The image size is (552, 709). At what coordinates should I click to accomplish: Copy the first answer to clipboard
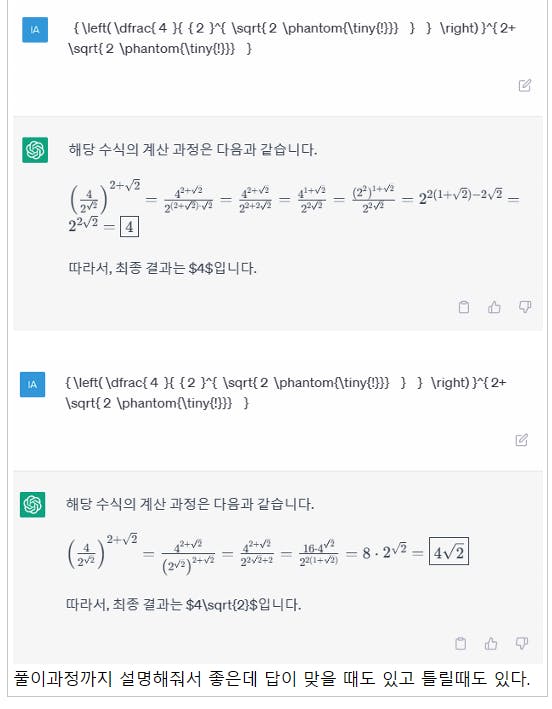pos(464,307)
